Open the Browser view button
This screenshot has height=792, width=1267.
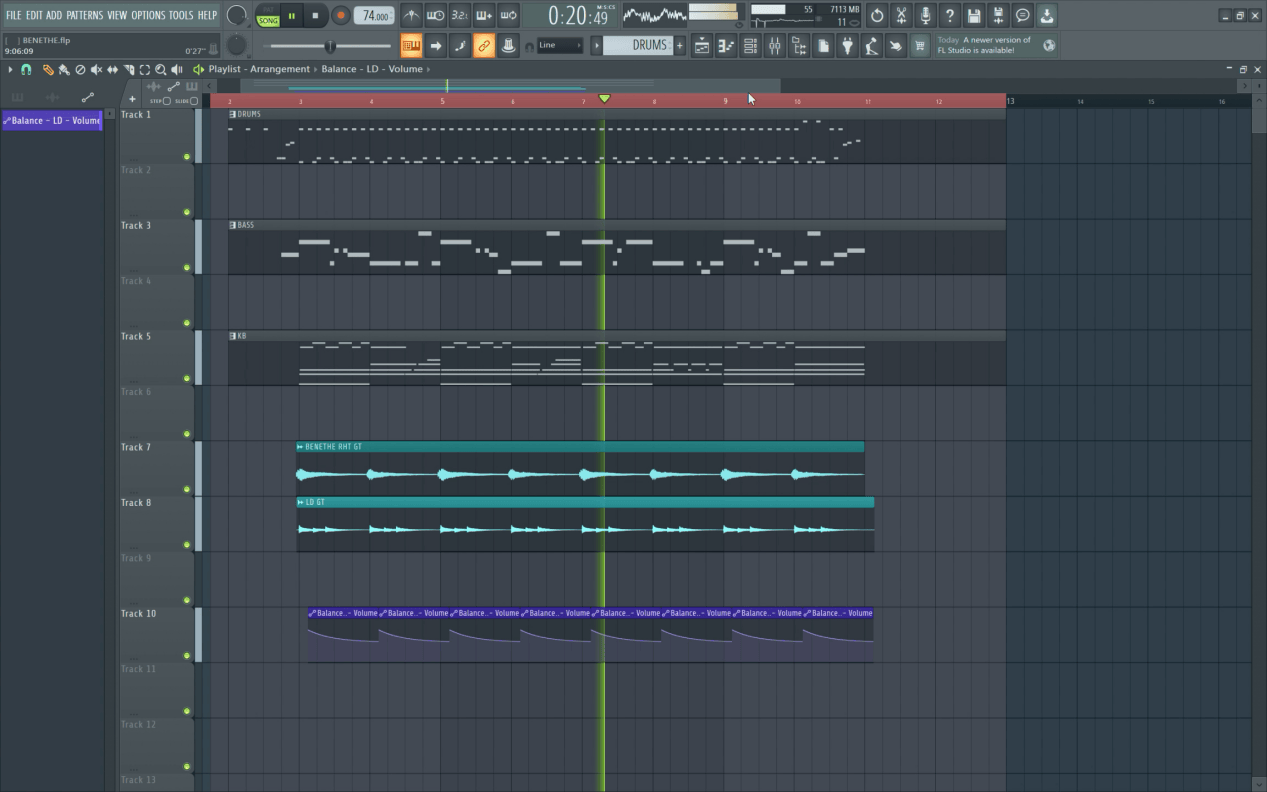click(x=799, y=46)
